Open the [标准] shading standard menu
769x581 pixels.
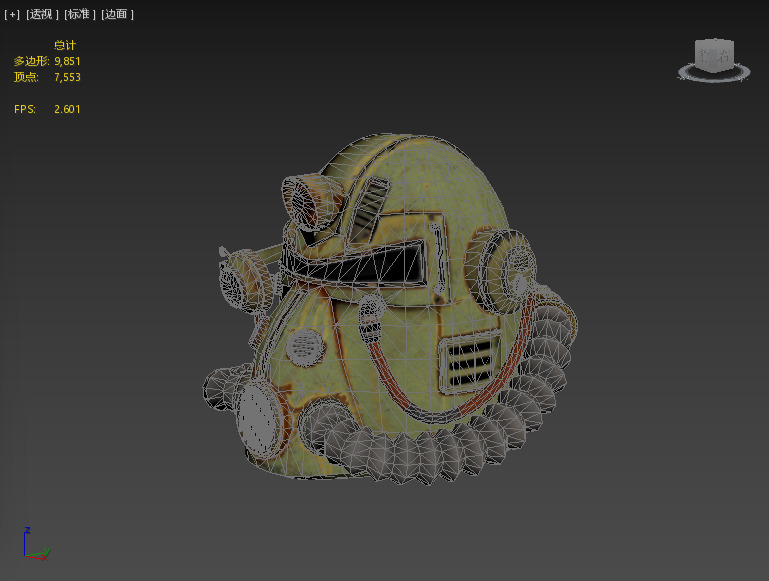click(80, 15)
